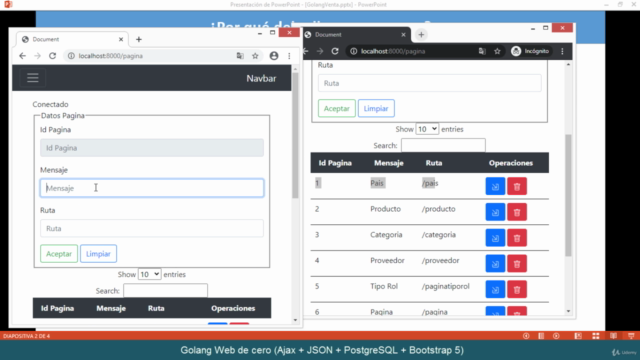Click left window vertical scrollbar thumb
This screenshot has height=360, width=640.
(295, 136)
